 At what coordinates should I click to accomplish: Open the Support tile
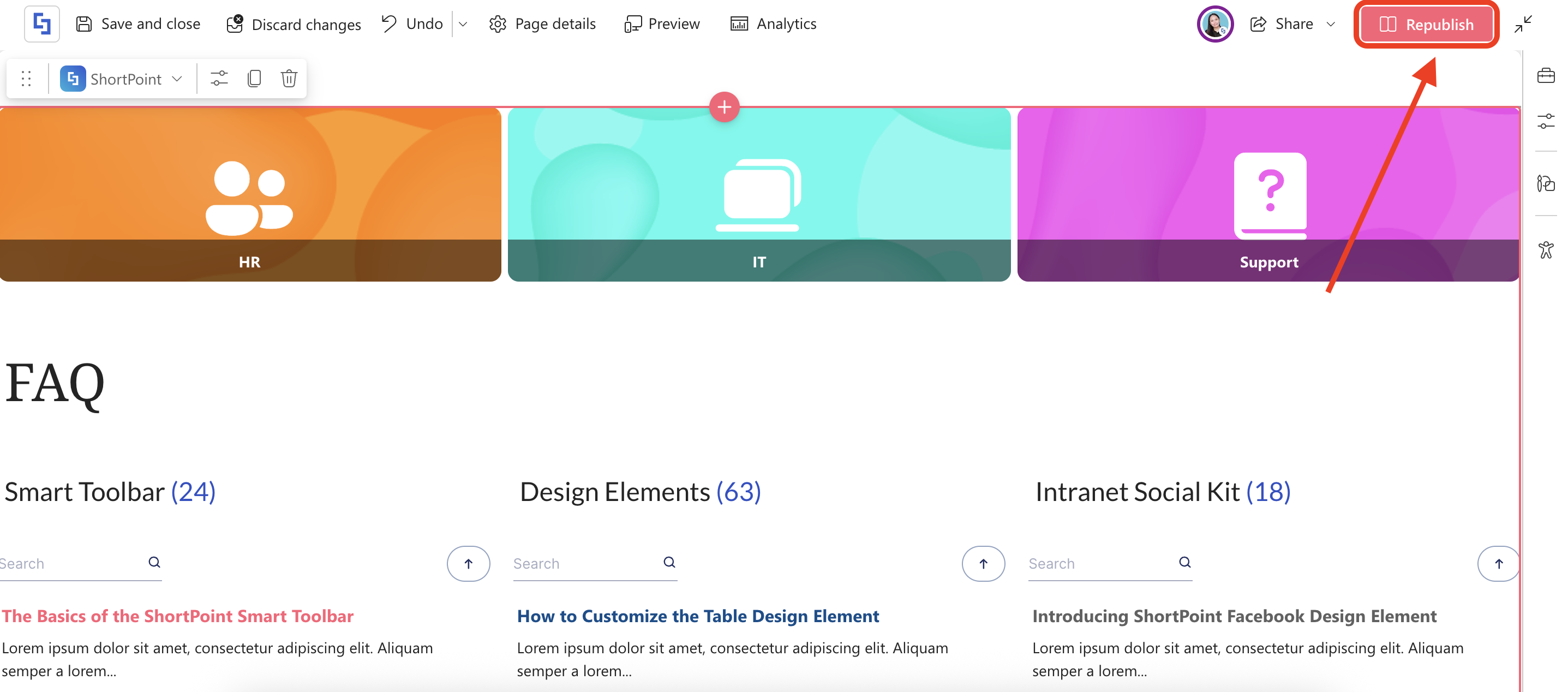pyautogui.click(x=1268, y=194)
